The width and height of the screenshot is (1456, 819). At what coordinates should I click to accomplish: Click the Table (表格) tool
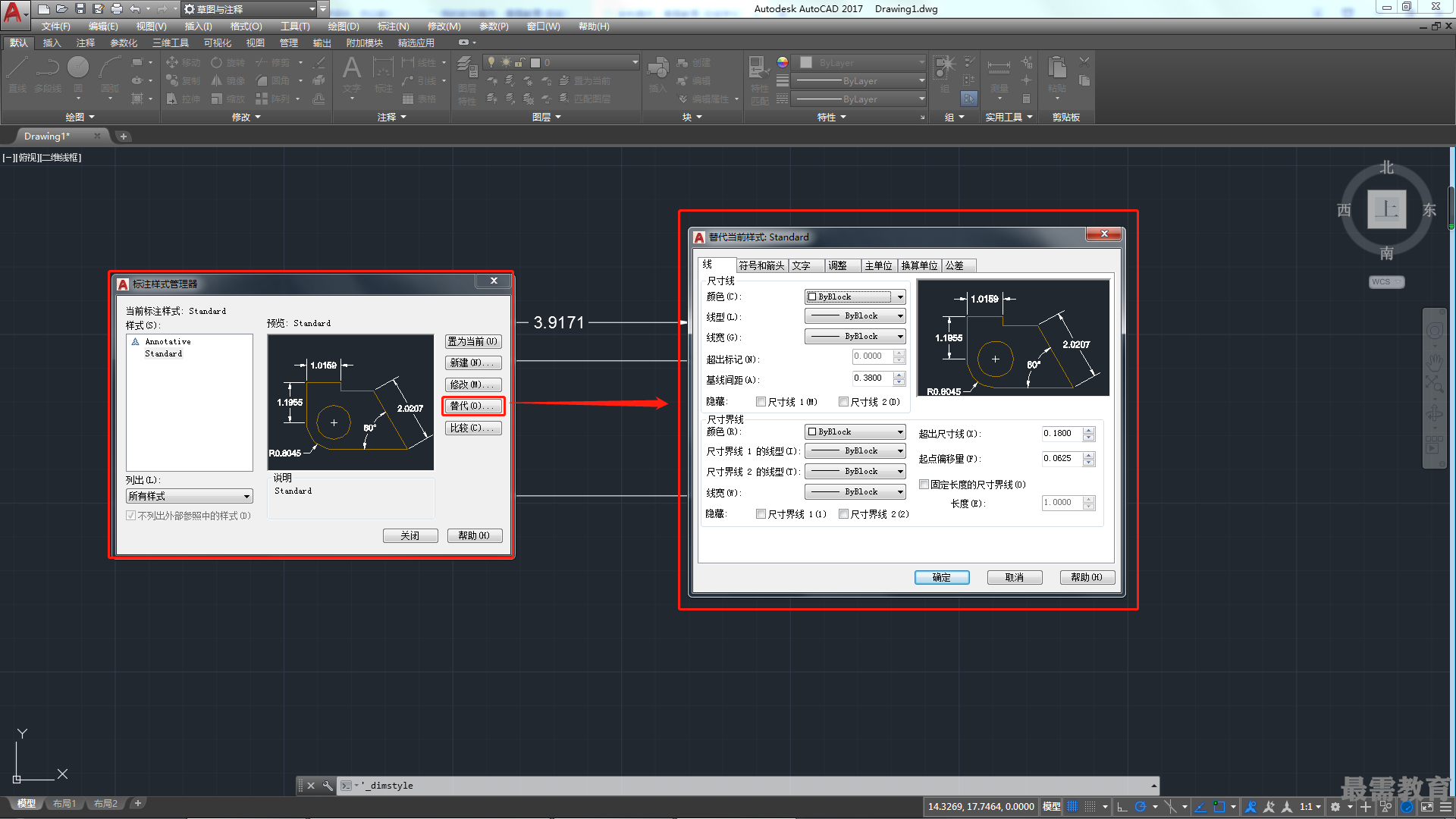point(419,99)
